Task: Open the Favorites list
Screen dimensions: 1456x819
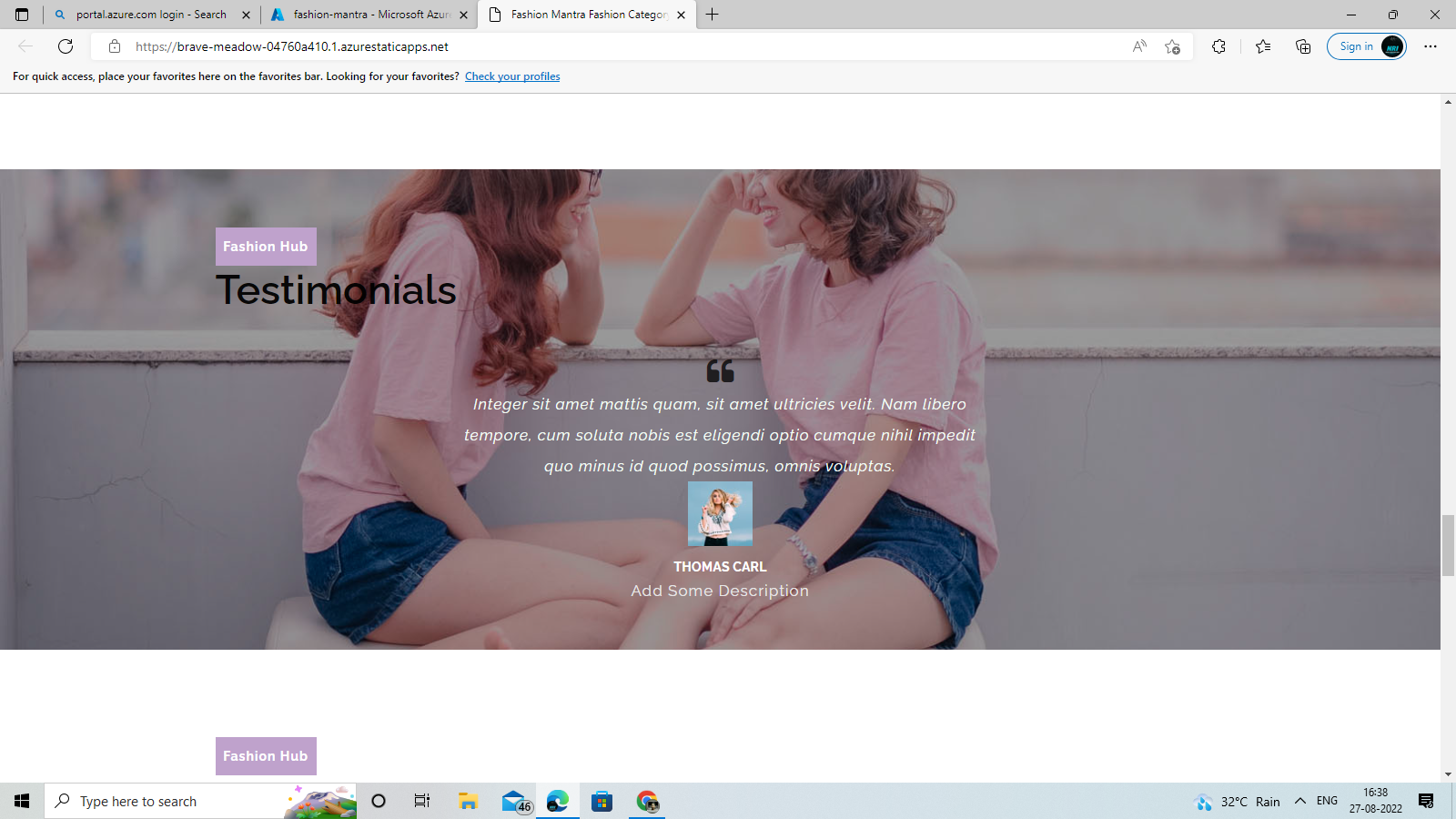Action: pyautogui.click(x=1262, y=46)
